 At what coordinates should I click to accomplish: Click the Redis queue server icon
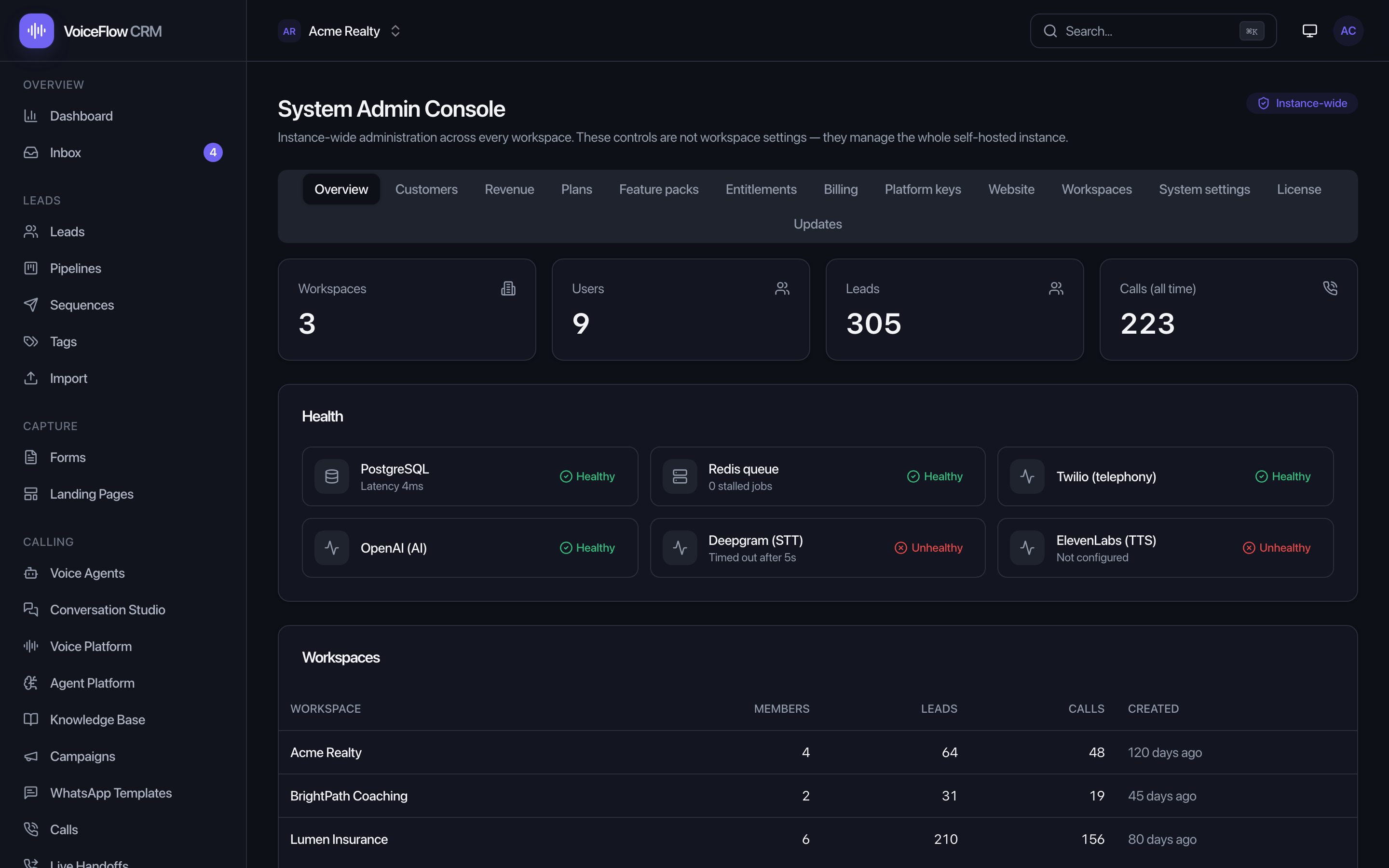click(x=680, y=476)
